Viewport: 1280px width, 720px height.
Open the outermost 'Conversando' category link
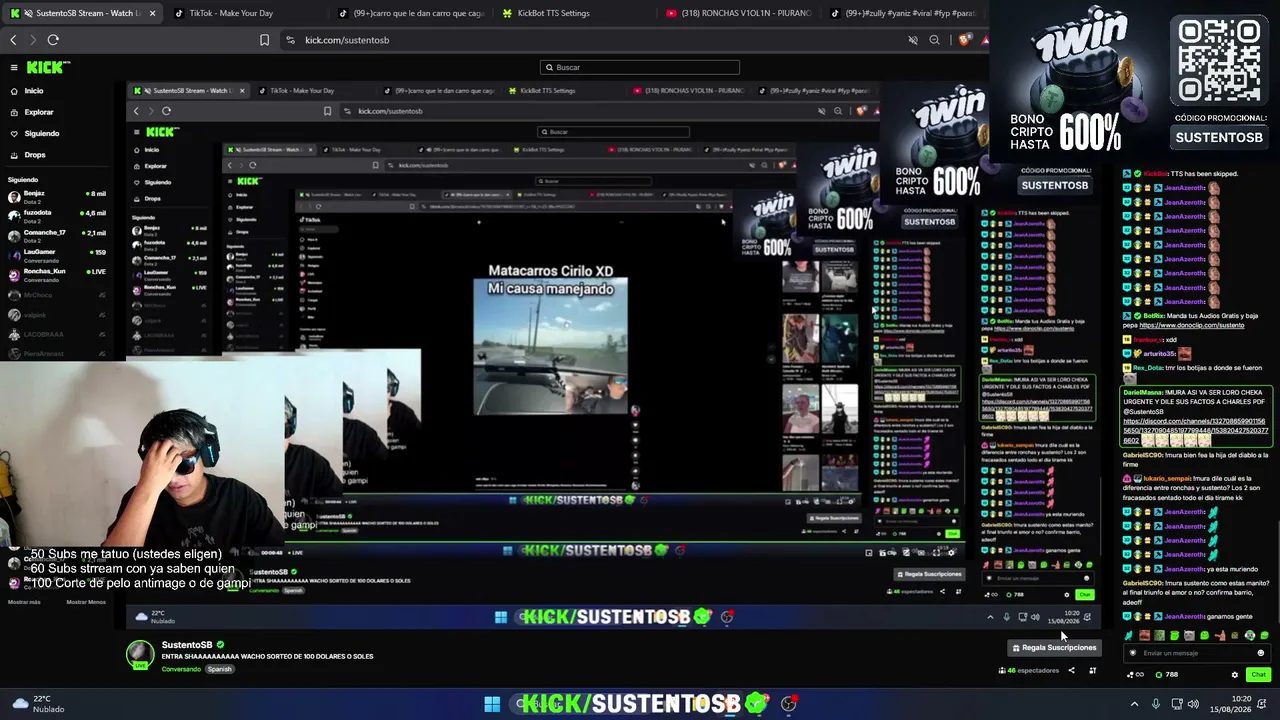point(181,669)
